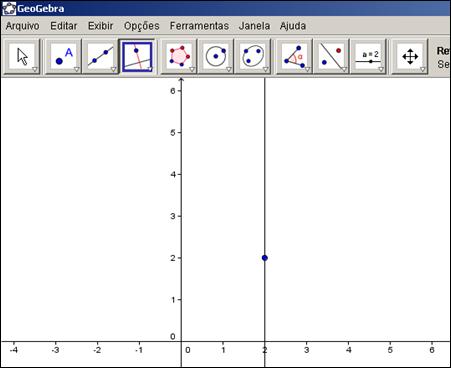This screenshot has height=368, width=451.
Task: Open the Ajuda menu
Action: point(293,26)
